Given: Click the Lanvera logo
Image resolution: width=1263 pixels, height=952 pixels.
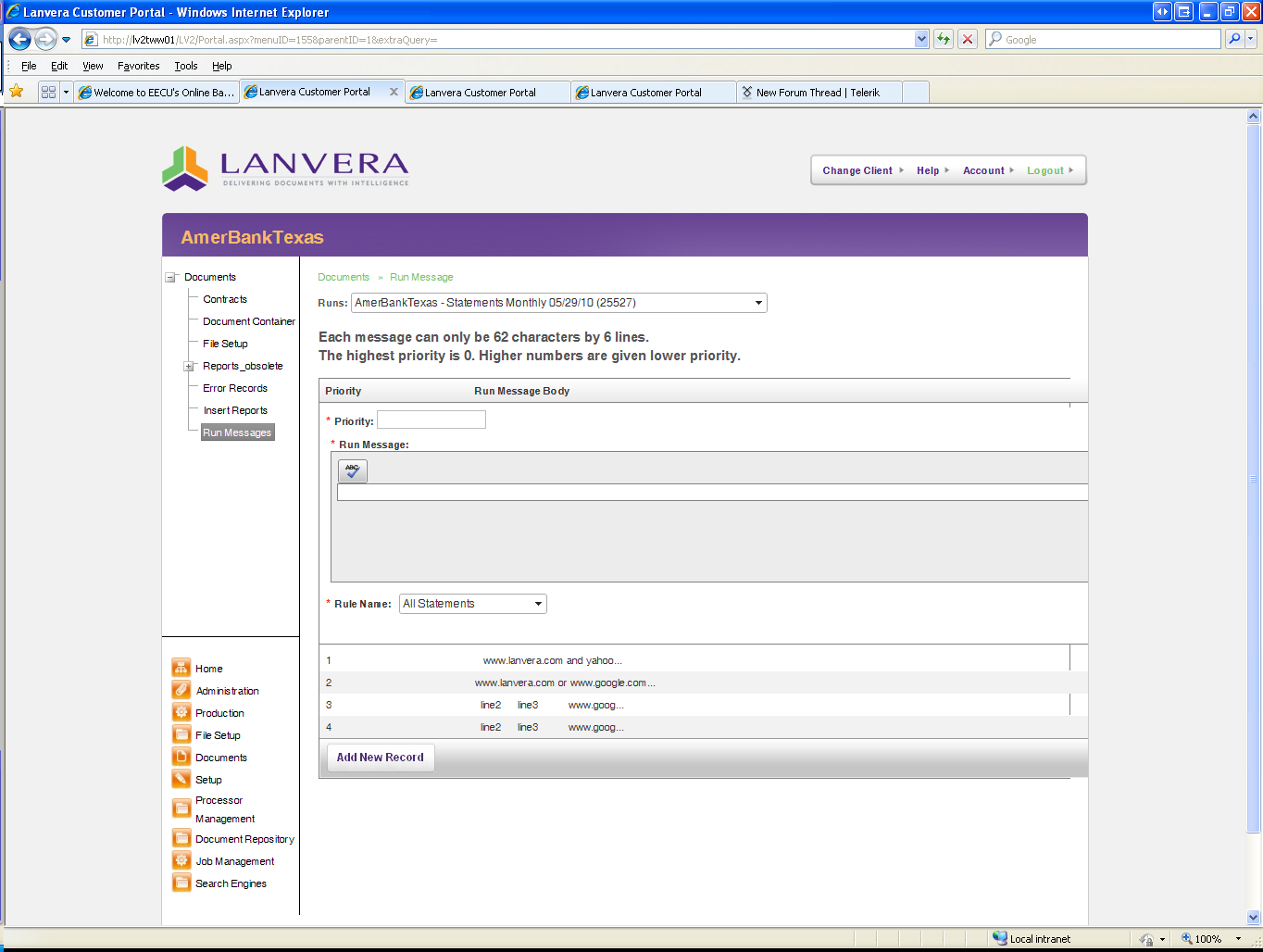Looking at the screenshot, I should coord(285,169).
